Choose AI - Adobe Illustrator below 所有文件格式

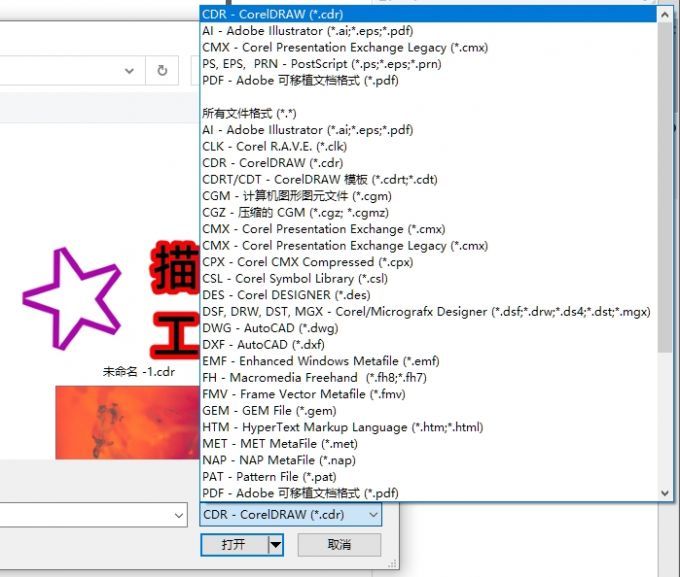point(428,130)
